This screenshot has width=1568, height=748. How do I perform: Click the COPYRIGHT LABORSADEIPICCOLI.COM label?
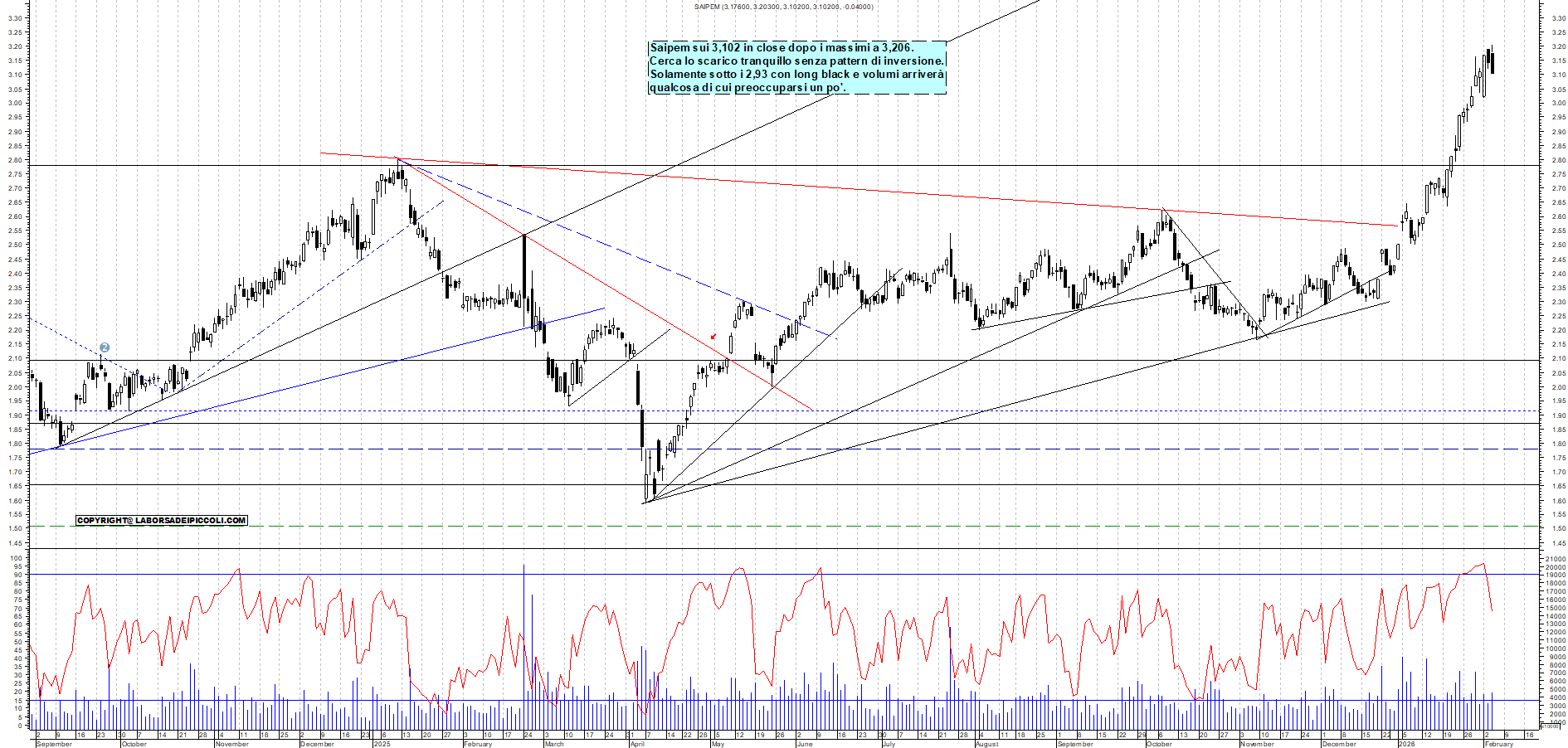[x=162, y=521]
